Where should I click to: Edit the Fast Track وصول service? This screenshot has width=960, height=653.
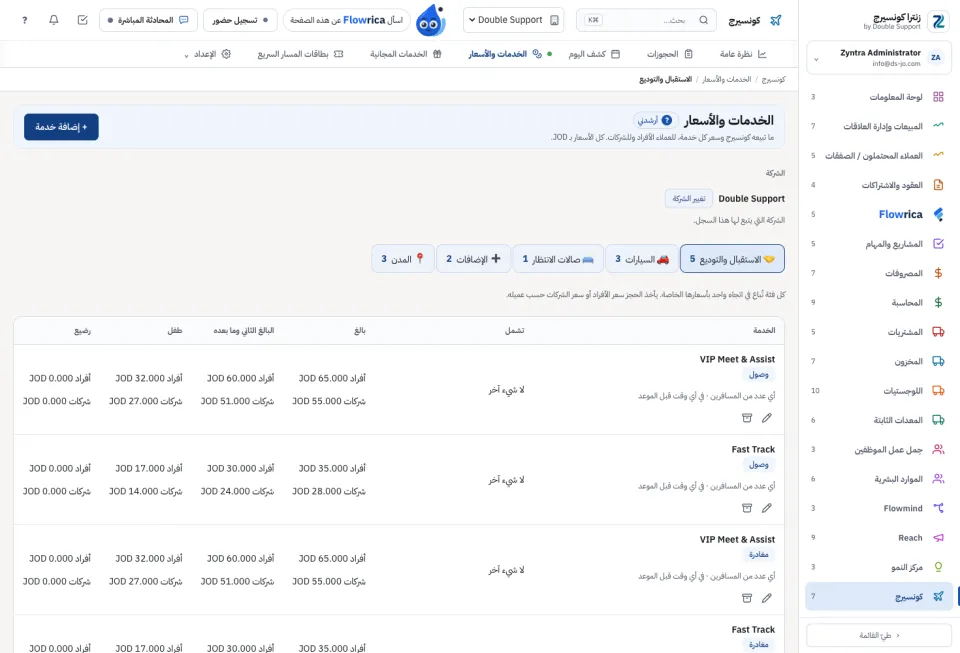(767, 508)
